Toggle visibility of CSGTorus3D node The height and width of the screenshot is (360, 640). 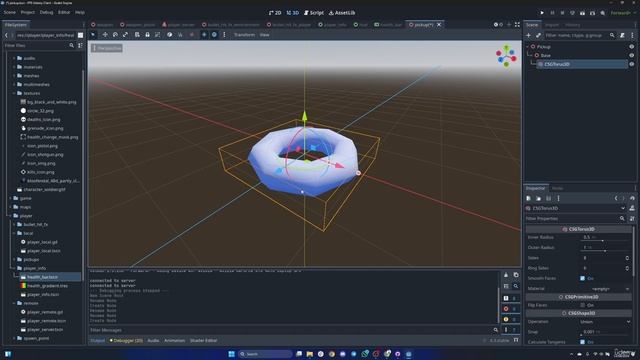(632, 64)
